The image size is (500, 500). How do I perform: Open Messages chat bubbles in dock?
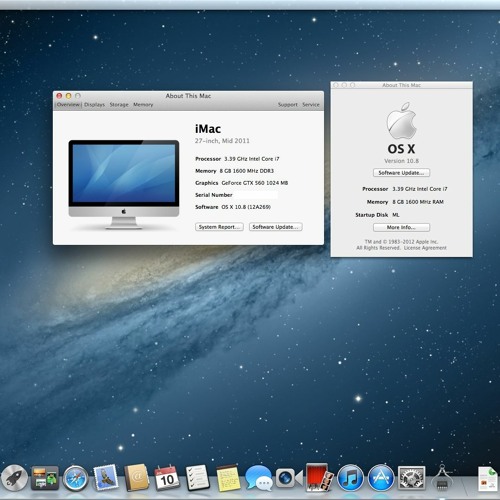pos(258,479)
